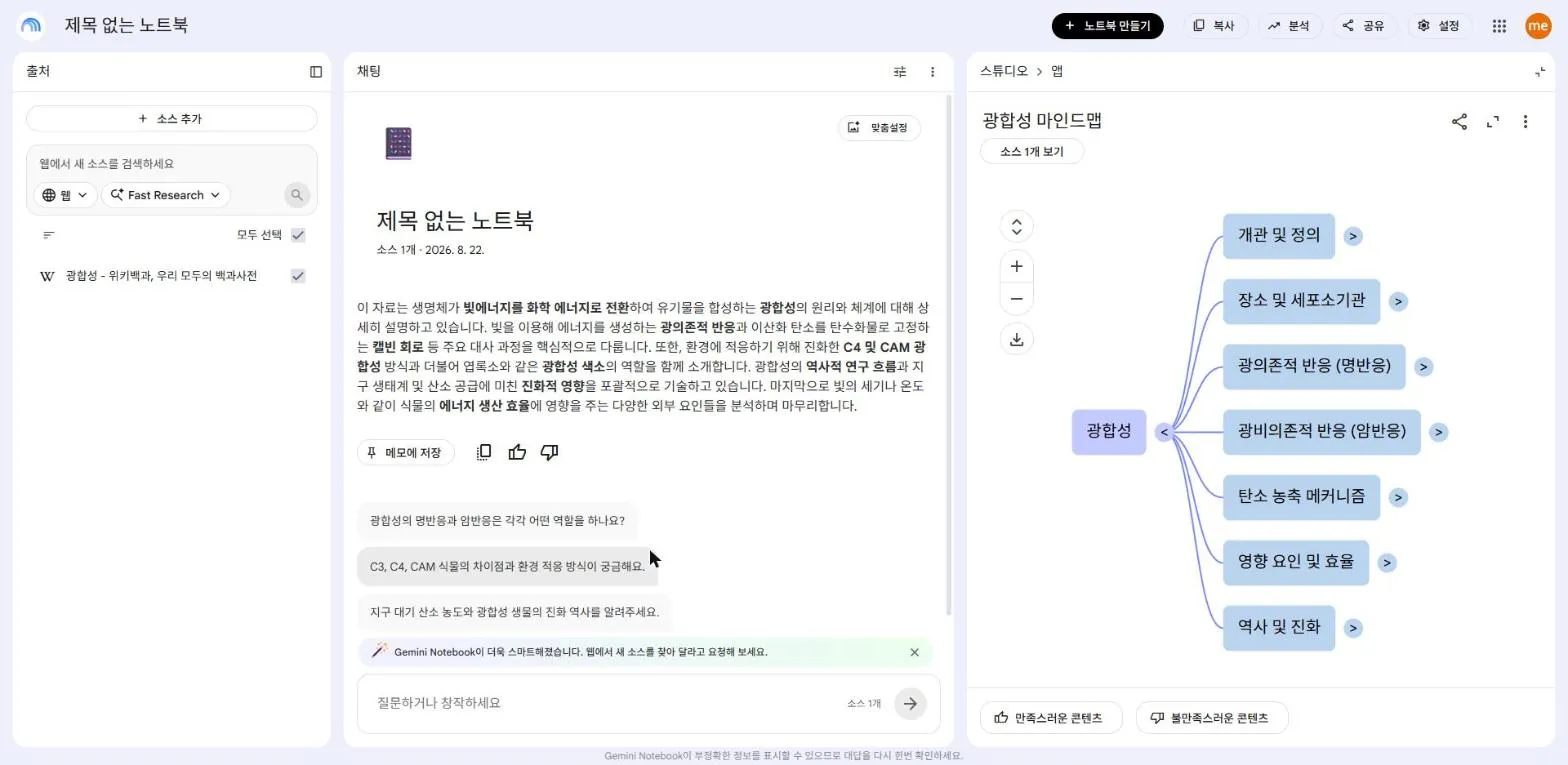This screenshot has width=1568, height=765.
Task: Open the 설정 settings menu item
Action: (x=1439, y=26)
